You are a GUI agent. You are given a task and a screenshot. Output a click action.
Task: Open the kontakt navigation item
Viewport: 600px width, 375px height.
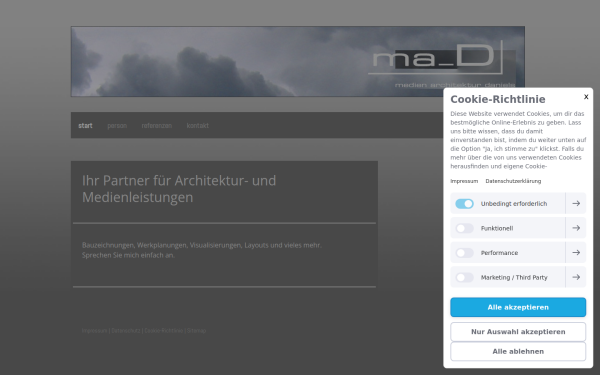tap(197, 126)
